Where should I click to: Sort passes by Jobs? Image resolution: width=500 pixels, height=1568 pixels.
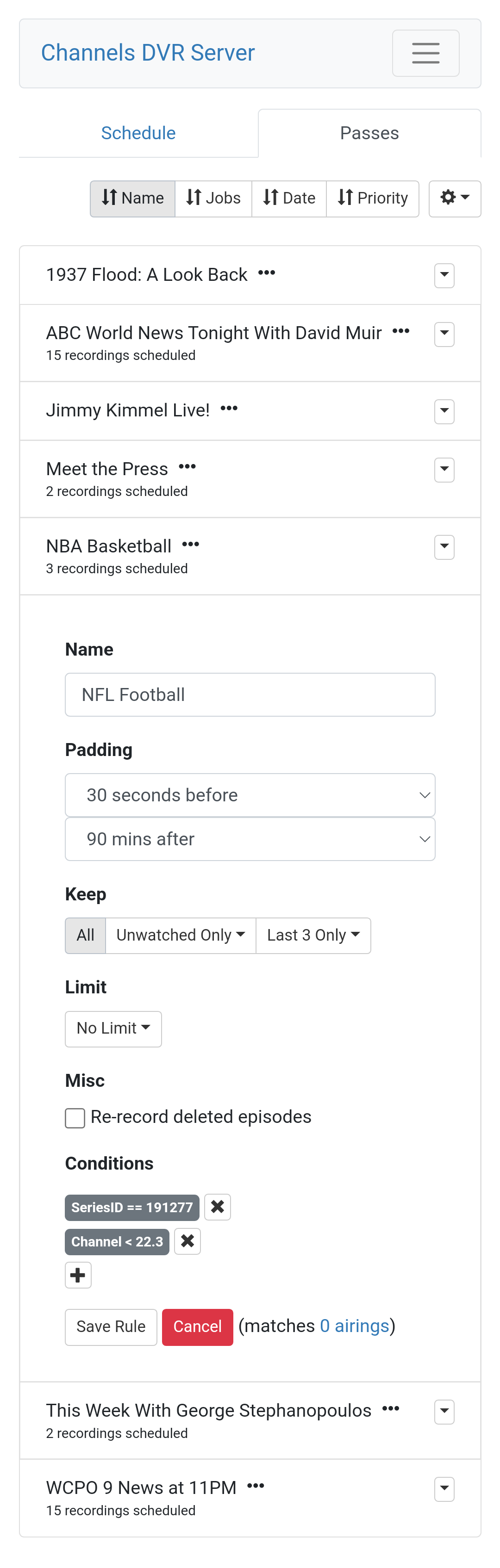[x=213, y=198]
